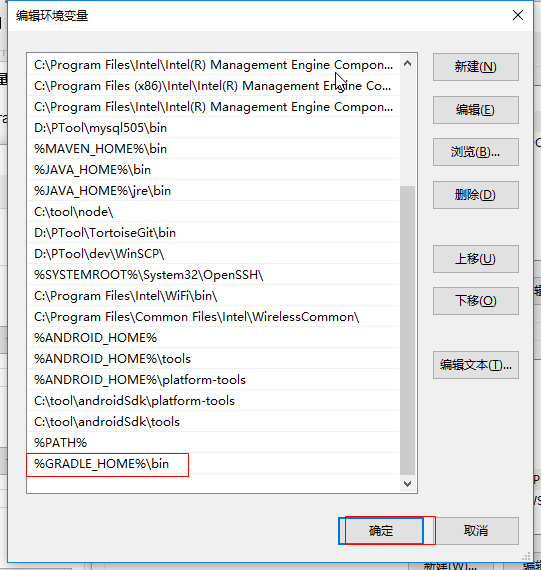Select the WirelessCommon path entry
This screenshot has height=570, width=541.
point(213,317)
